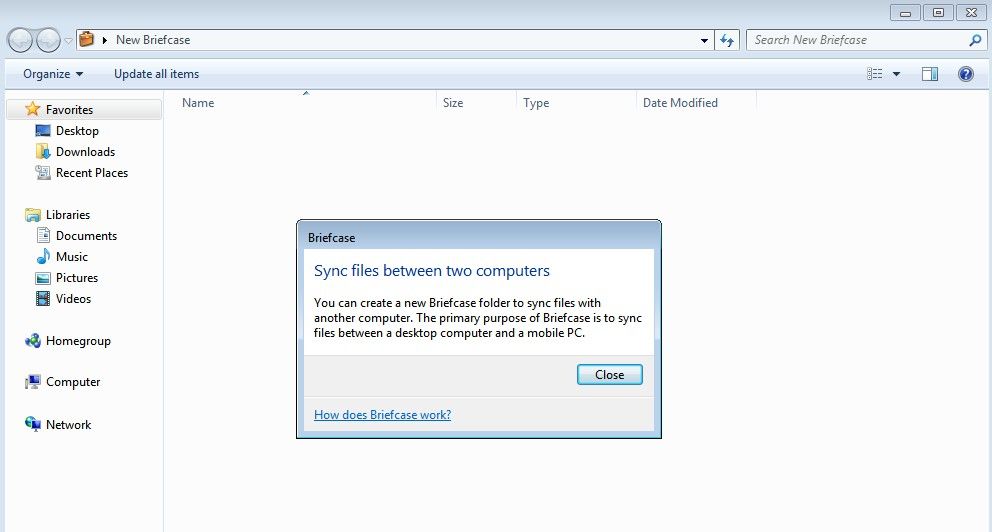Click the Back navigation arrow button
Image resolution: width=992 pixels, height=532 pixels.
[20, 40]
